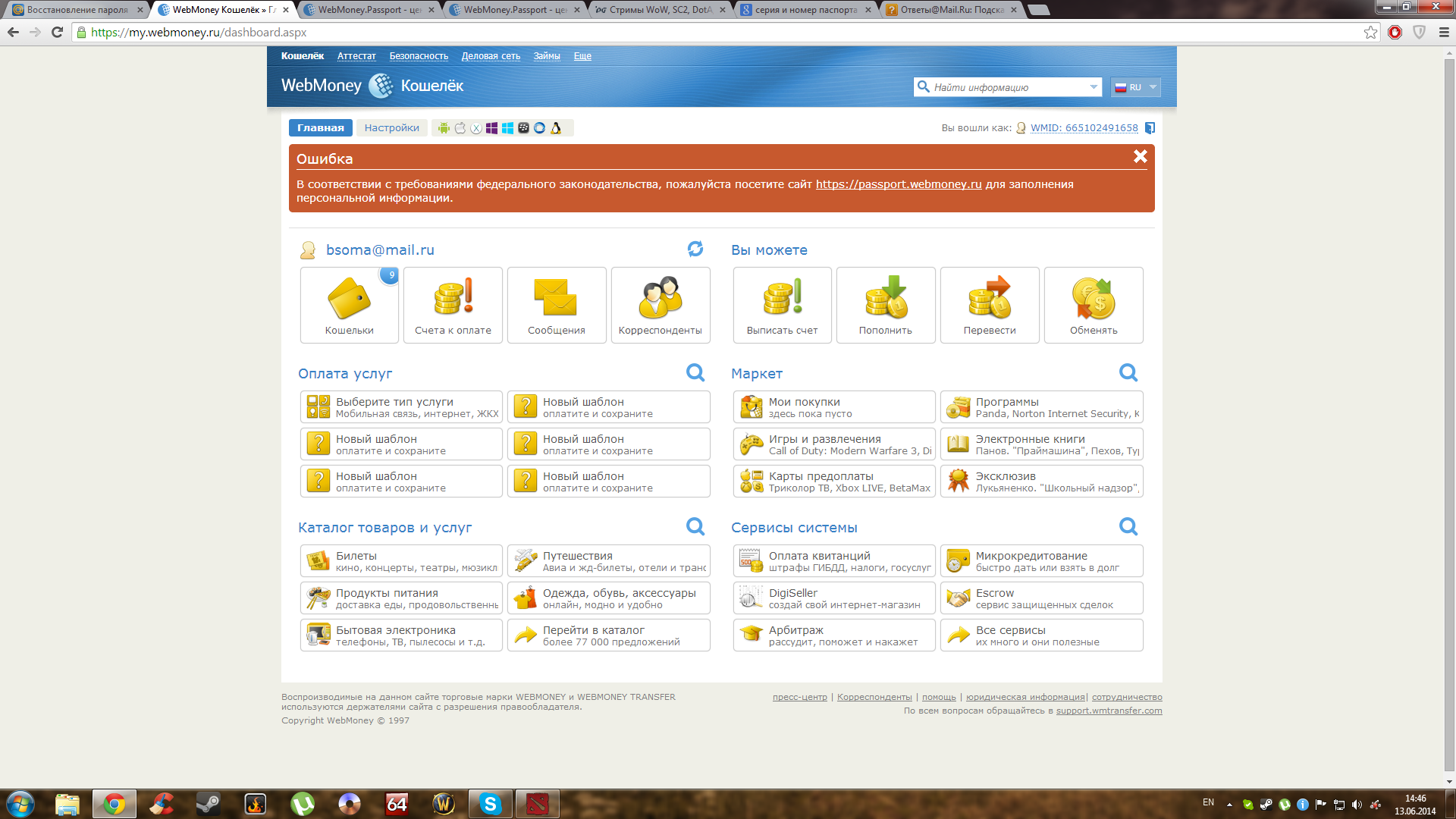Open пресс-центр footer link
Viewport: 1456px width, 819px height.
[800, 697]
